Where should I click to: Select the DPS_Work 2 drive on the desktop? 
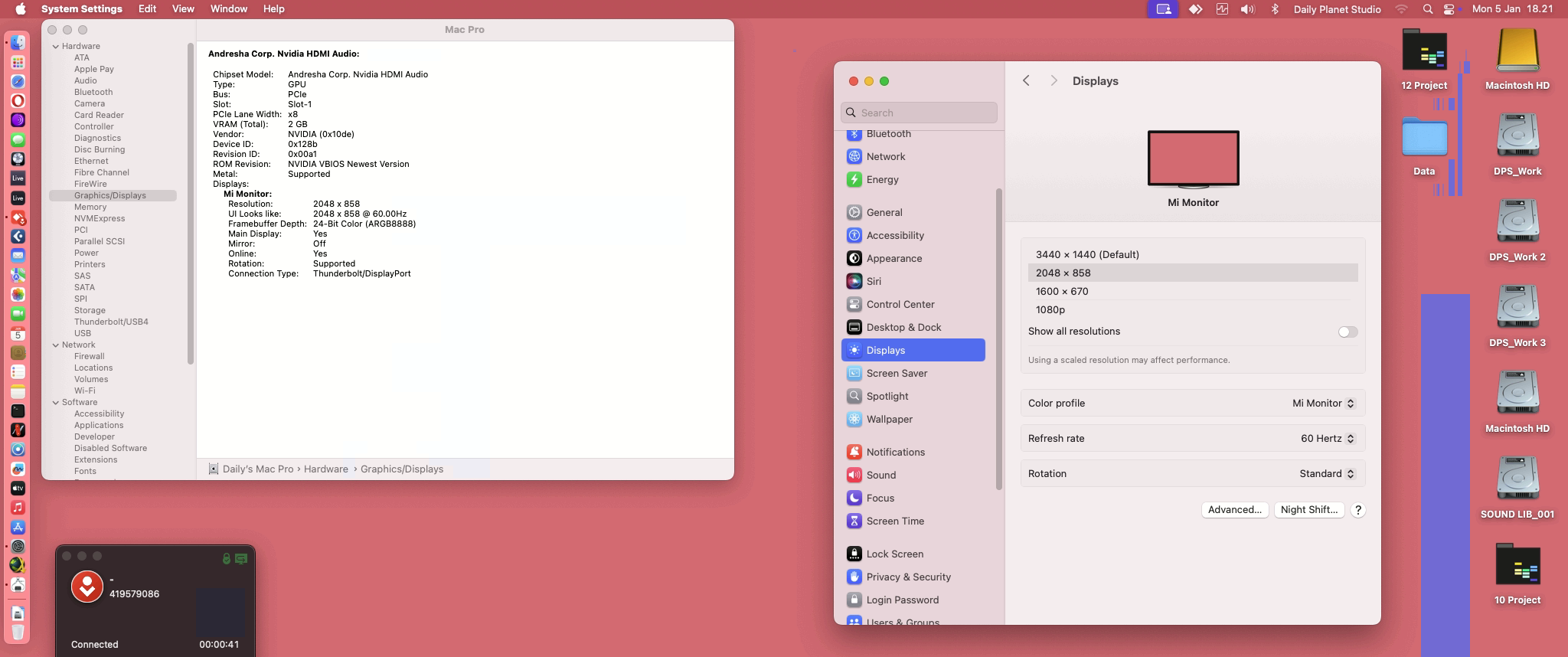[x=1517, y=221]
